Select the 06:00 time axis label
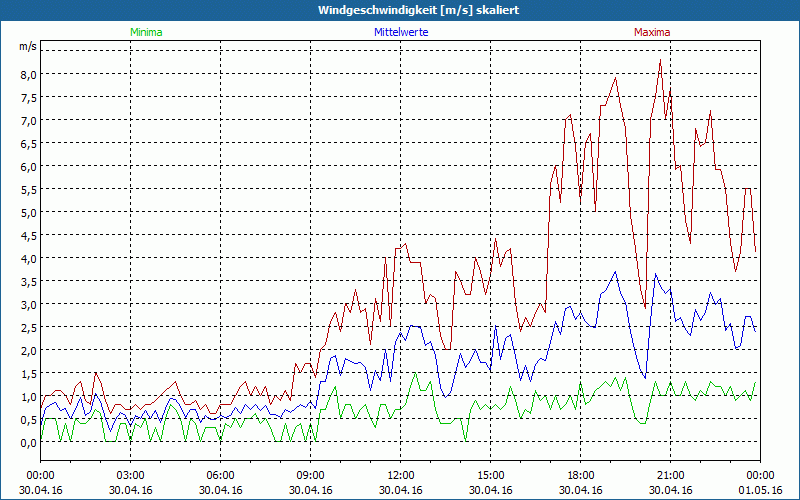This screenshot has width=800, height=500. pyautogui.click(x=221, y=475)
